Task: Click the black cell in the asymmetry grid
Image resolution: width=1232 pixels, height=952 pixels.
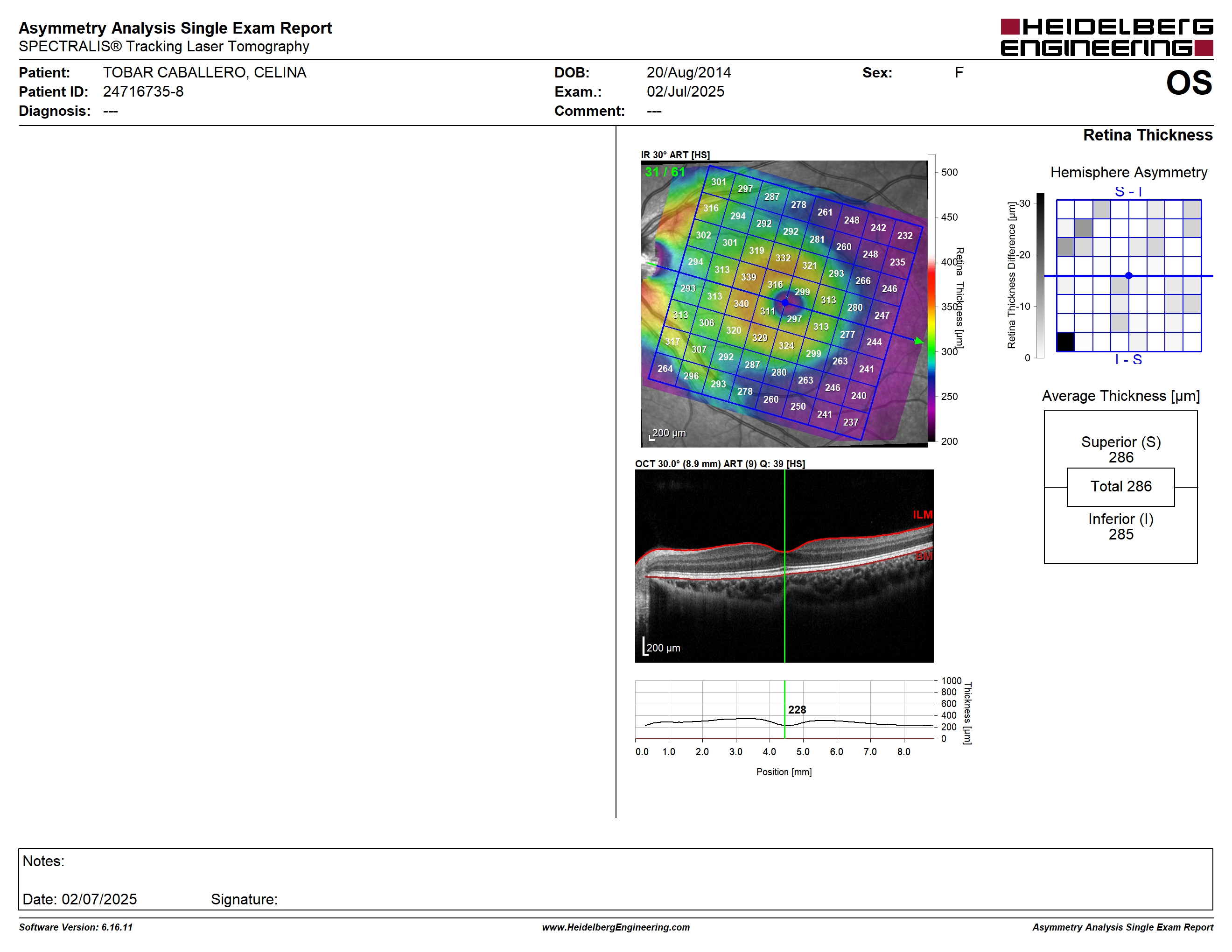Action: tap(1065, 342)
